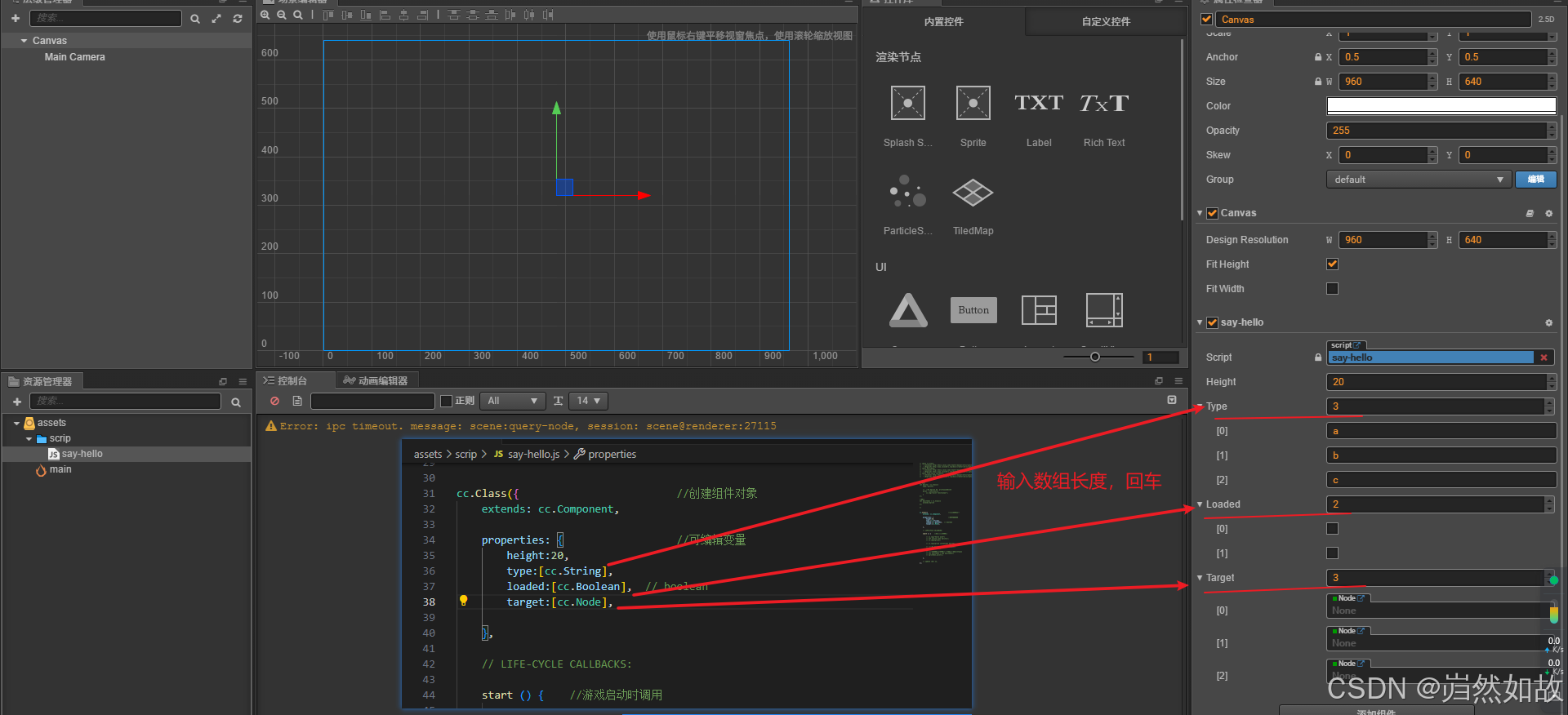This screenshot has width=1568, height=715.
Task: Uncheck Fit Height option
Action: 1332,264
